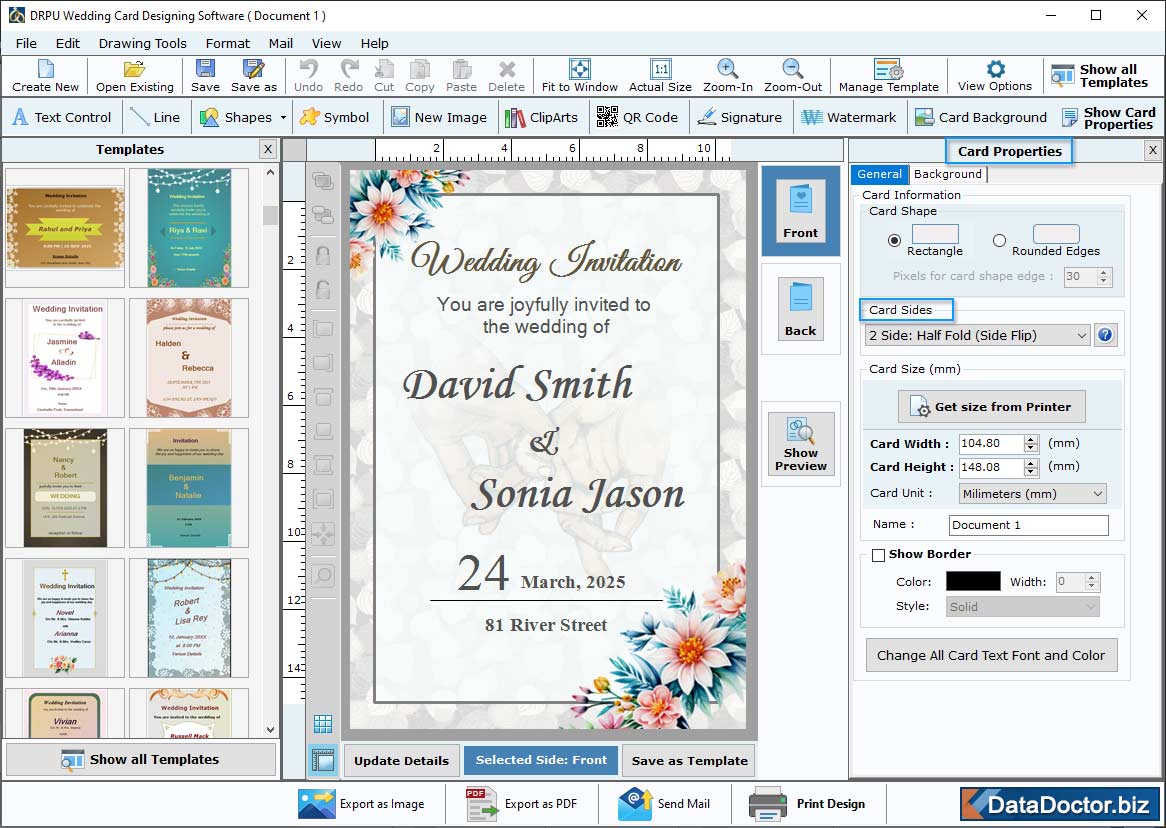This screenshot has height=828, width=1166.
Task: Open the Edit menu
Action: pos(68,43)
